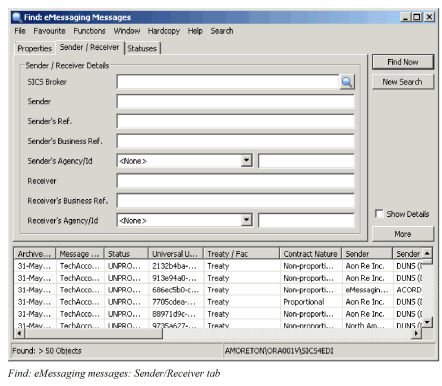The width and height of the screenshot is (442, 386).
Task: Focus the Receiver input field
Action: pyautogui.click(x=235, y=181)
